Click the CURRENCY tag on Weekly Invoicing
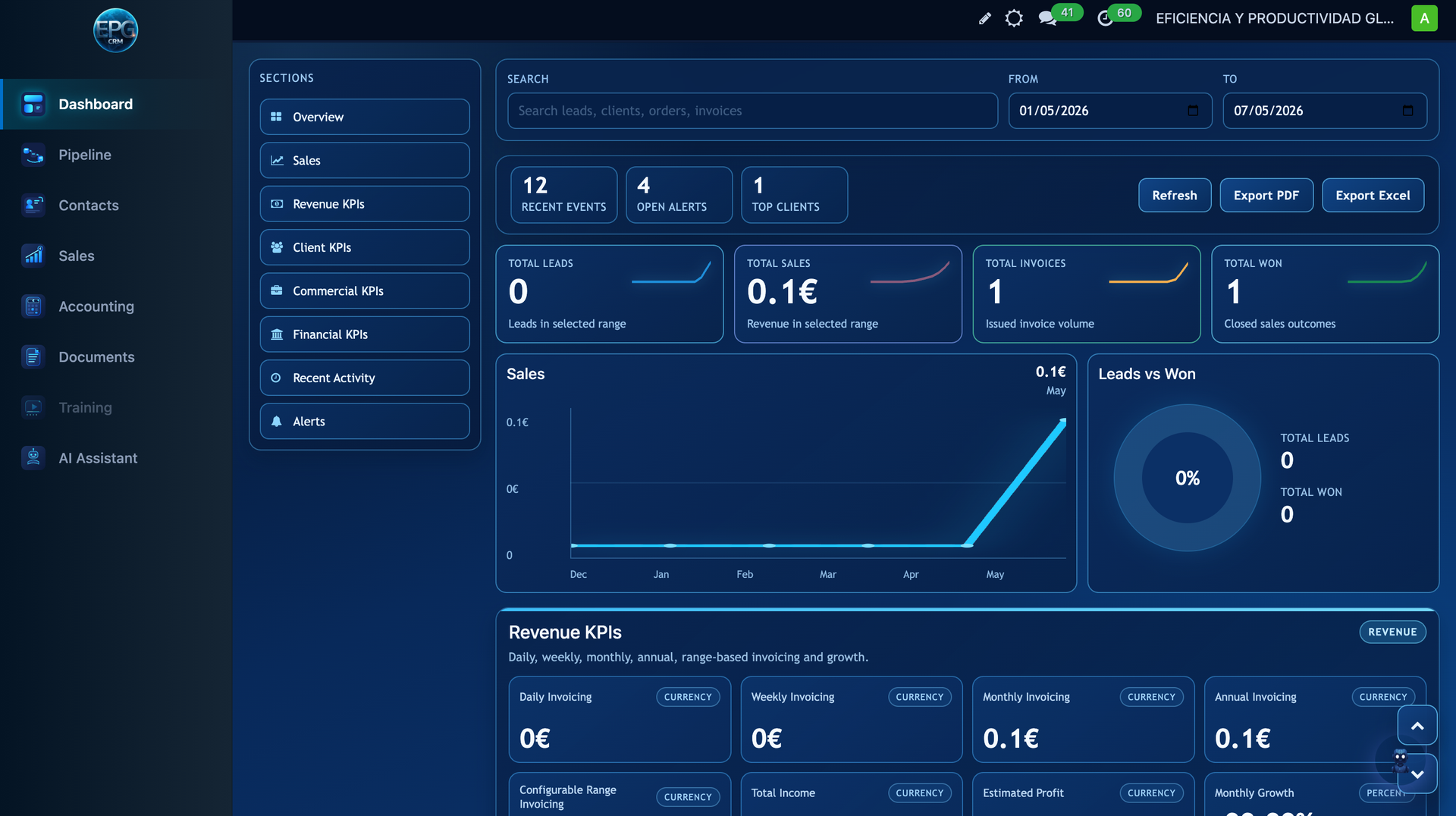The height and width of the screenshot is (816, 1456). [x=920, y=697]
